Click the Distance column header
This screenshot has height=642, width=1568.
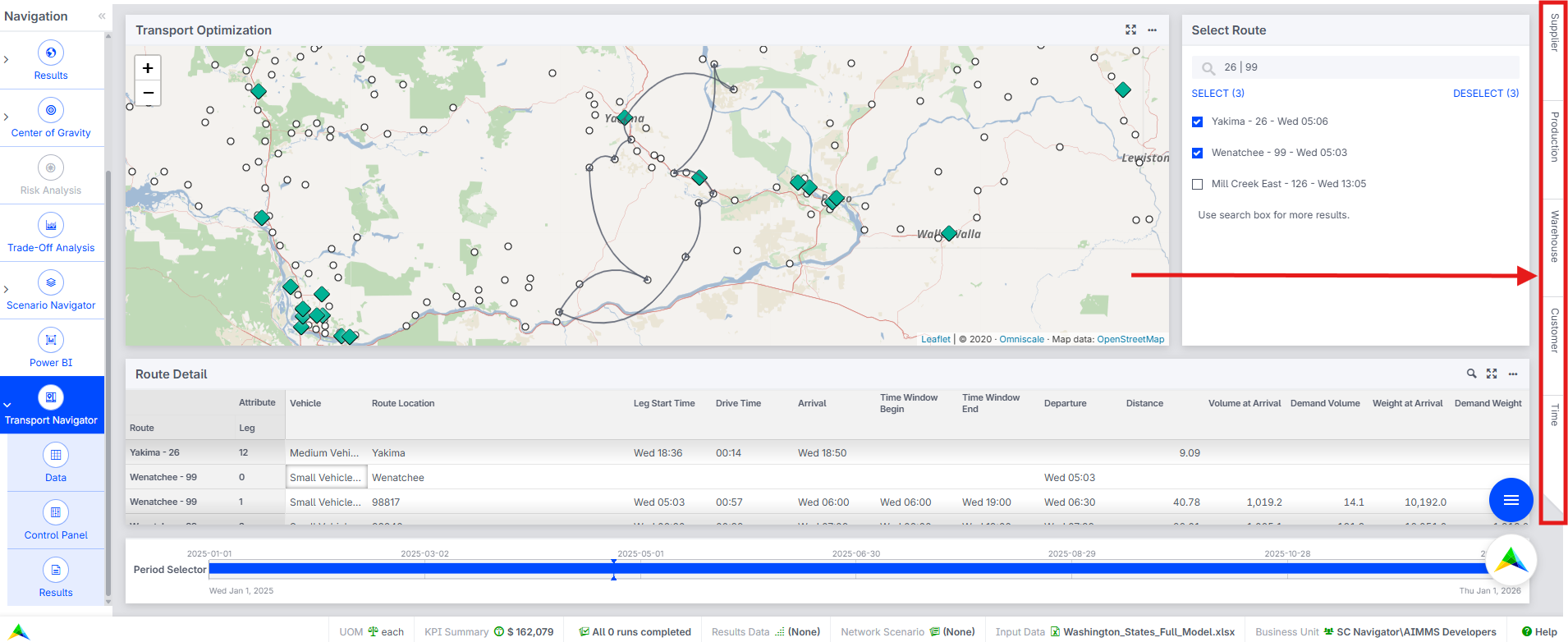tap(1144, 403)
